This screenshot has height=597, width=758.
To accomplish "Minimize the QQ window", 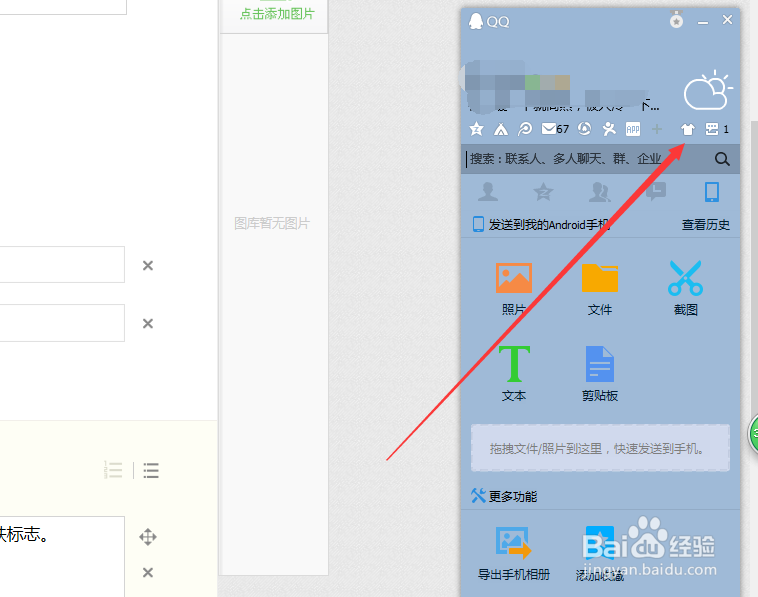I will (703, 21).
